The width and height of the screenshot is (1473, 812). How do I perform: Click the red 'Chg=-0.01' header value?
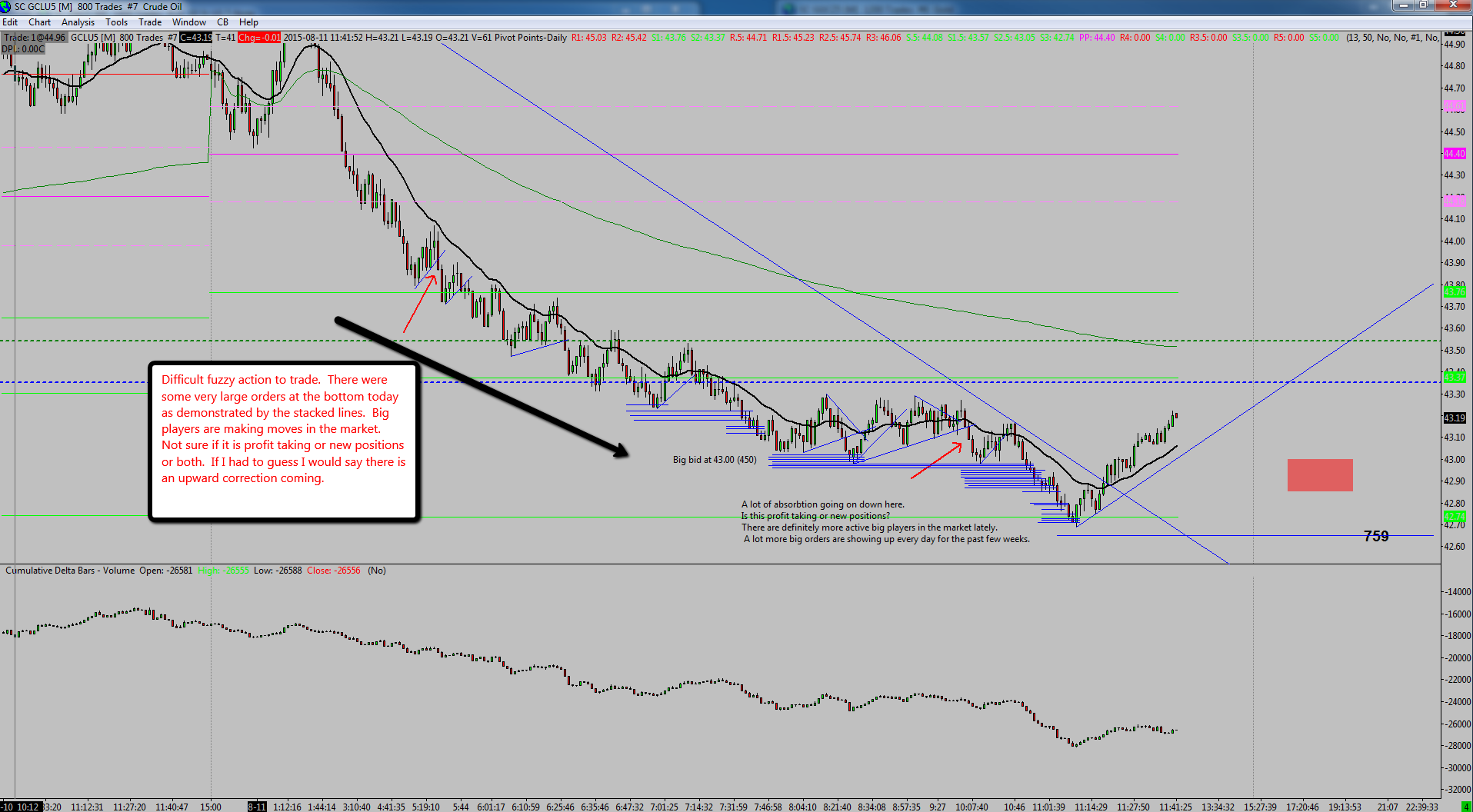click(x=259, y=38)
